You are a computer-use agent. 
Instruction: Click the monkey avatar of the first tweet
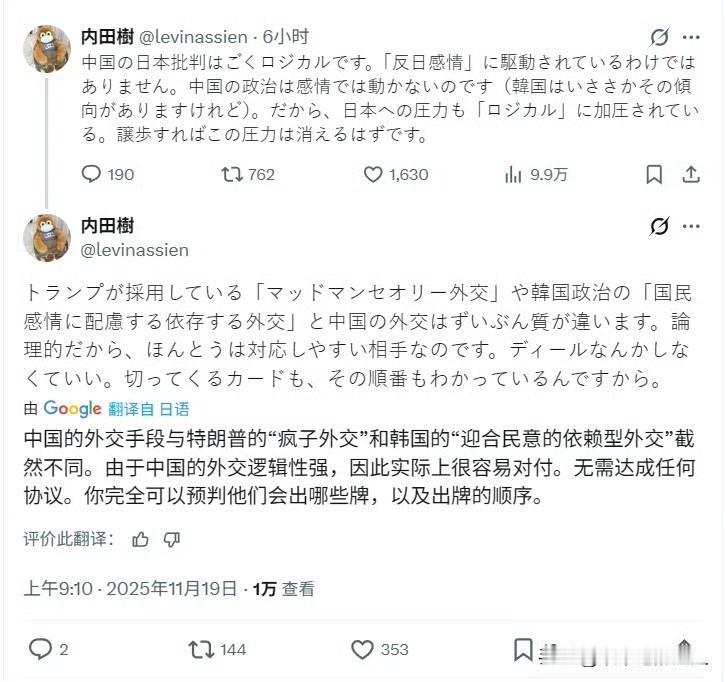(x=46, y=49)
